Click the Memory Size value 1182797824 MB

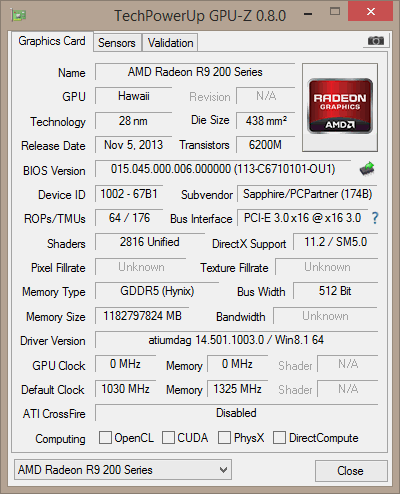(x=142, y=316)
